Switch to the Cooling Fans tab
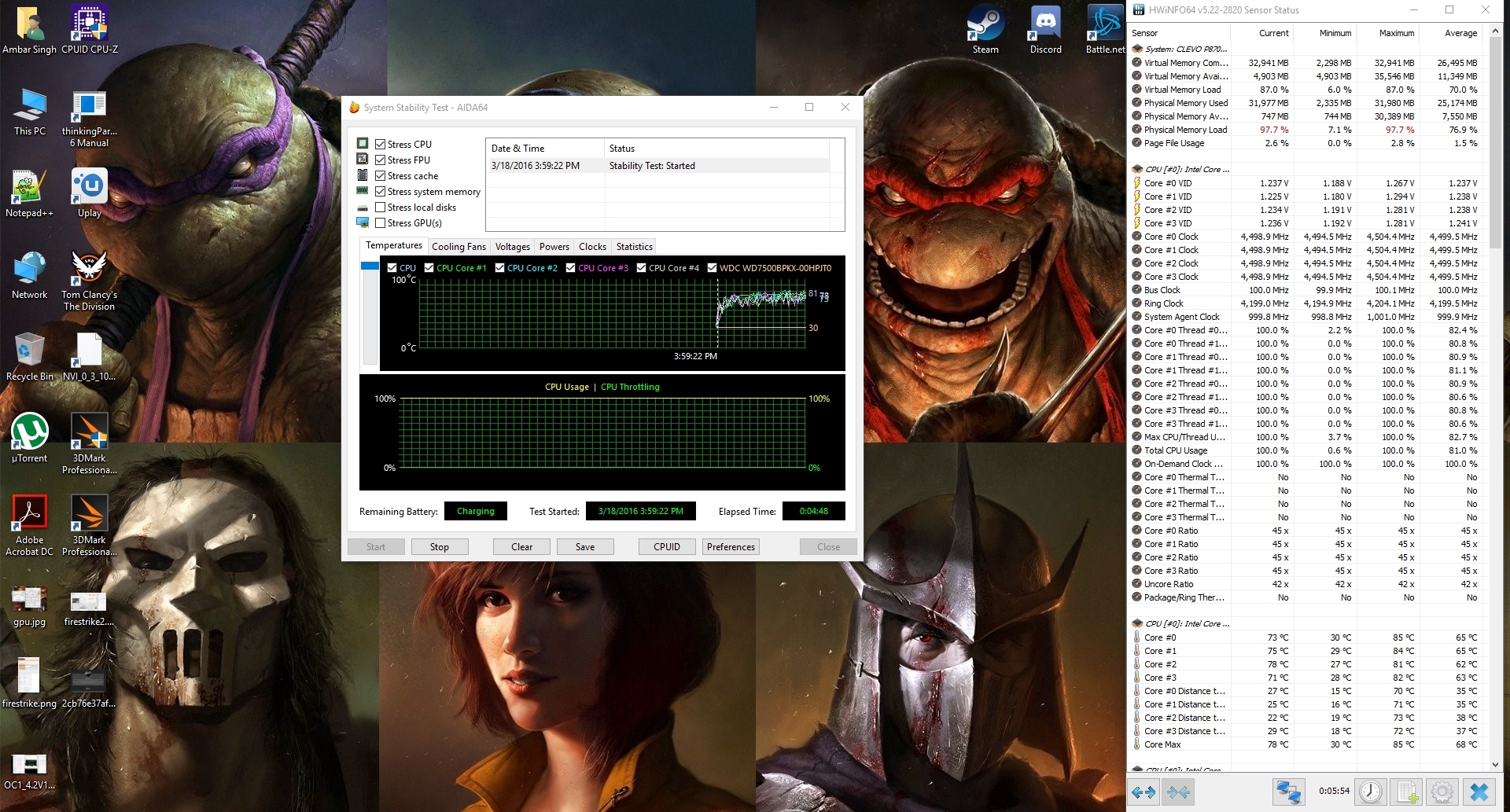 click(459, 247)
